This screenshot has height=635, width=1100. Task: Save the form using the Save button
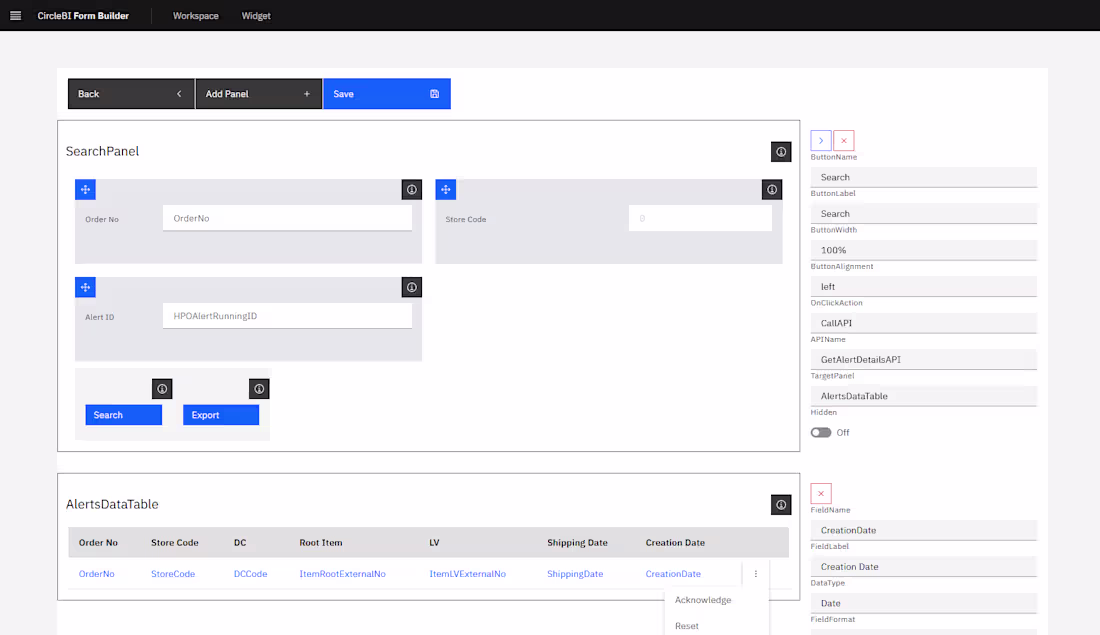[x=386, y=93]
